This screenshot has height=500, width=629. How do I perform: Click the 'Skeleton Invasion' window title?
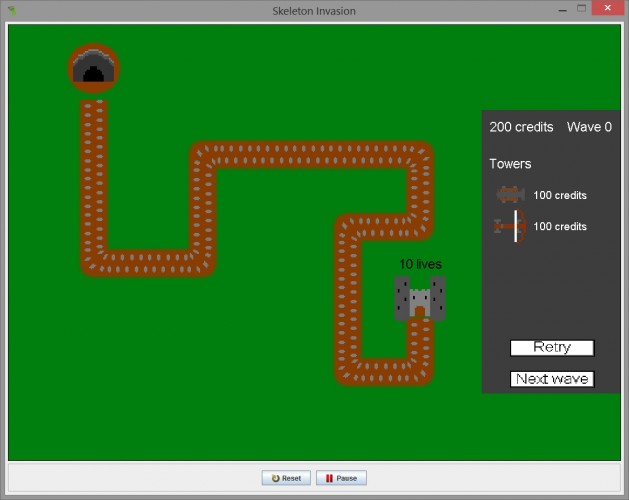(x=314, y=11)
